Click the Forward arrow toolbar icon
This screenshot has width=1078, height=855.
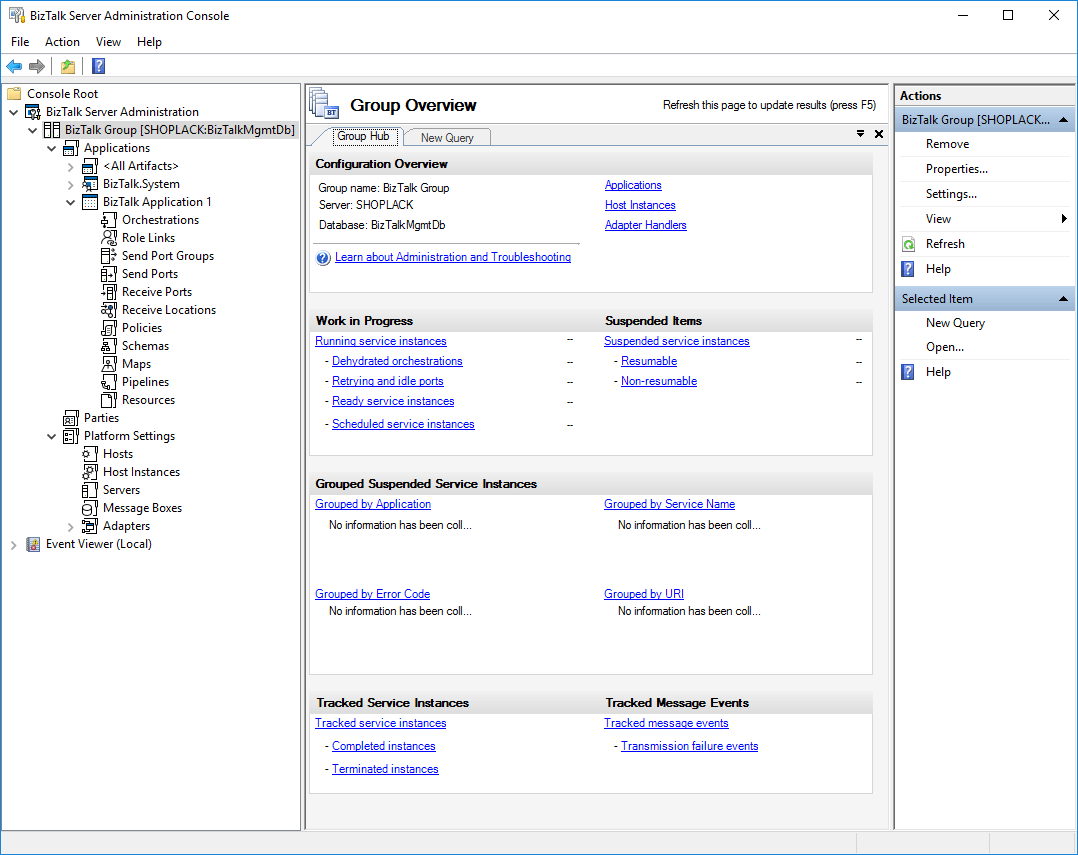pos(36,66)
